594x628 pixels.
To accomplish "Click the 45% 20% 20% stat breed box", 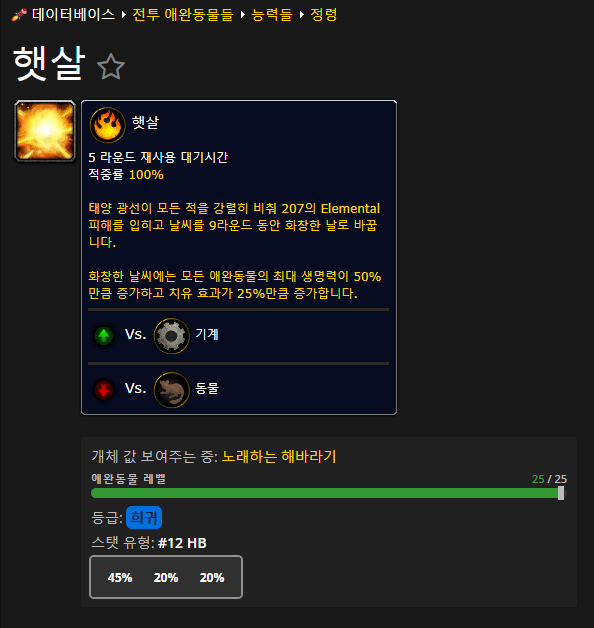I will point(166,577).
